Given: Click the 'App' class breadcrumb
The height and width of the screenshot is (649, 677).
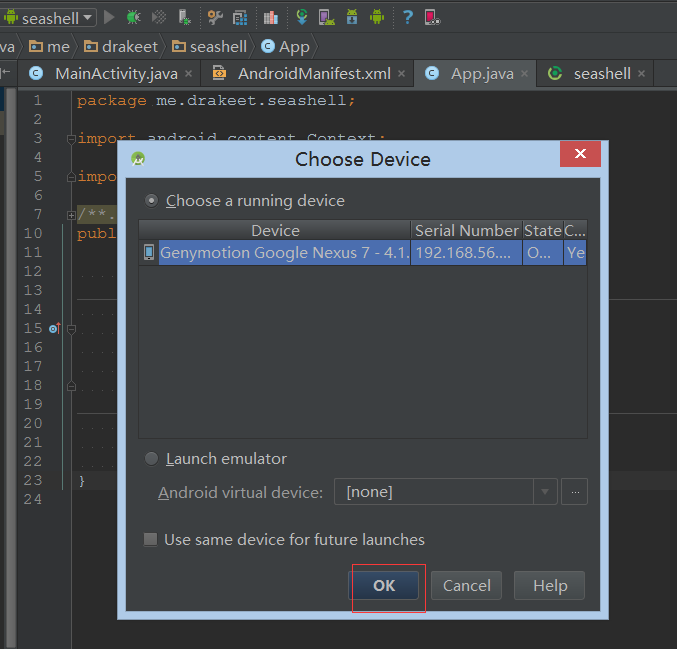Looking at the screenshot, I should [285, 47].
